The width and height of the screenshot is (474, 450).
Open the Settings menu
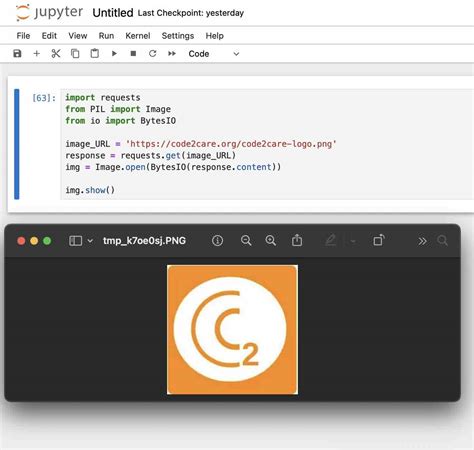point(178,36)
